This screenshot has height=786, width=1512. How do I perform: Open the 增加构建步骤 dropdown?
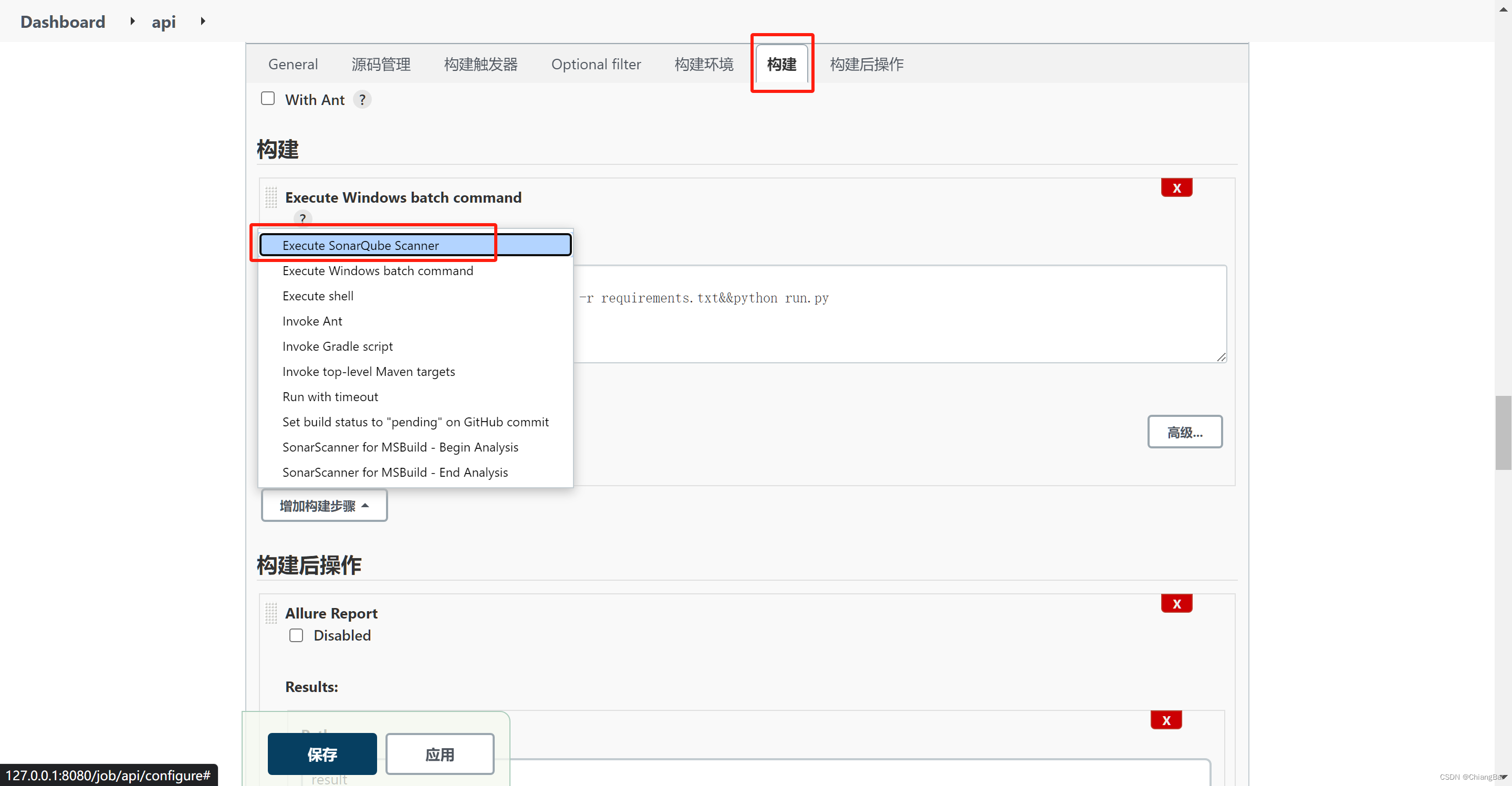point(324,506)
